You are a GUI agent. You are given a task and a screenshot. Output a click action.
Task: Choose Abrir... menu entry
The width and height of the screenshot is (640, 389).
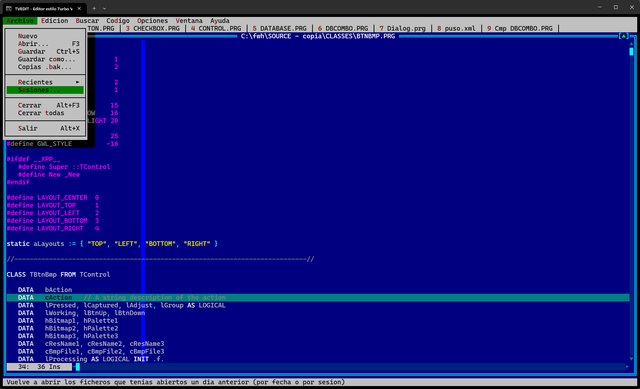tap(45, 44)
